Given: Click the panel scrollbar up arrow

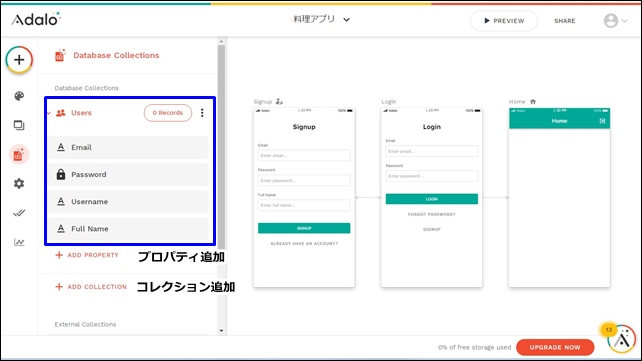Looking at the screenshot, I should [x=221, y=41].
